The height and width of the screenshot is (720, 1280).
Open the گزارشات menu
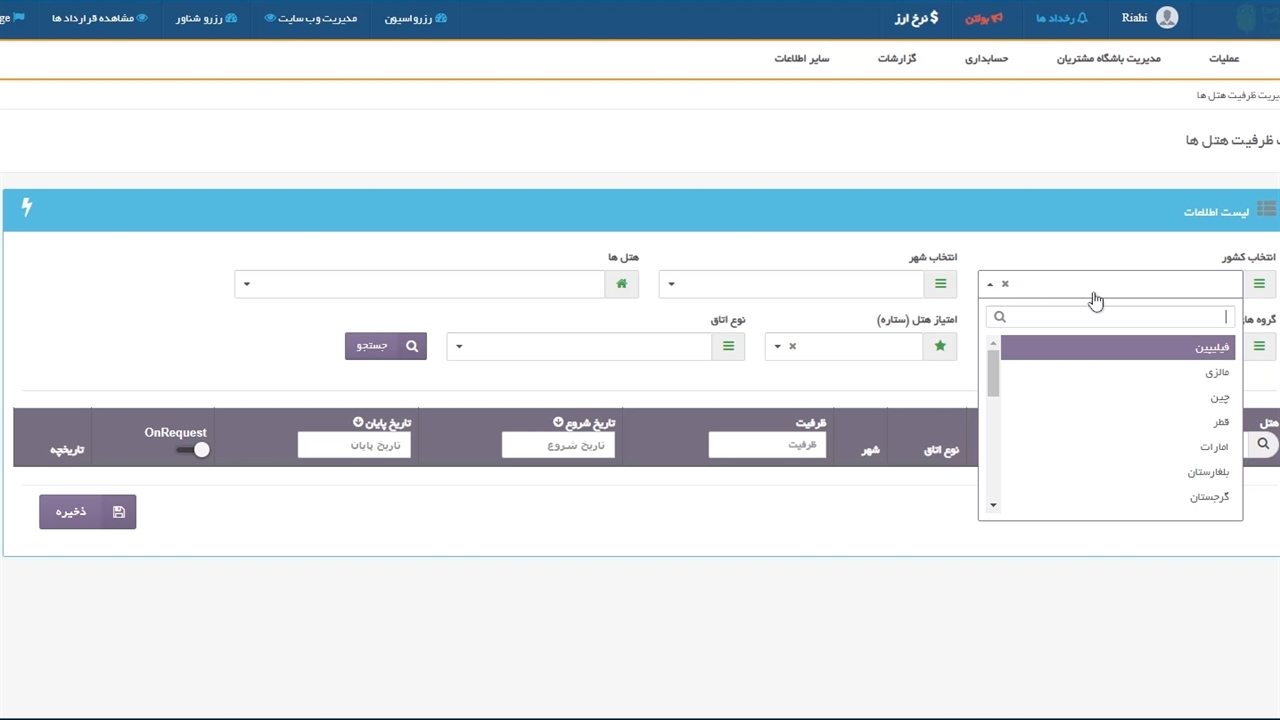coord(897,59)
